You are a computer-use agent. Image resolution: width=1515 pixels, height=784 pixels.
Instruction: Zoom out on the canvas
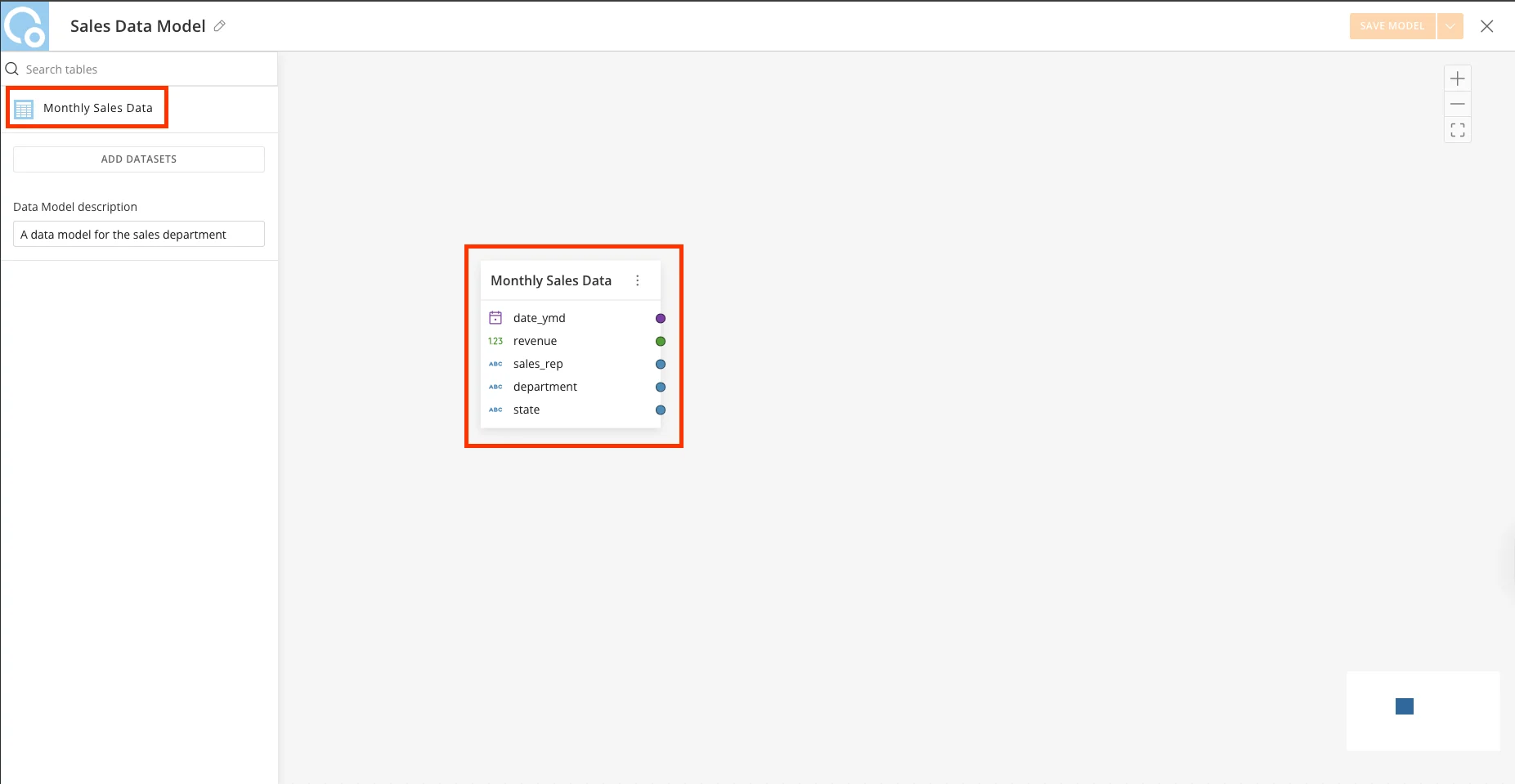click(x=1458, y=105)
